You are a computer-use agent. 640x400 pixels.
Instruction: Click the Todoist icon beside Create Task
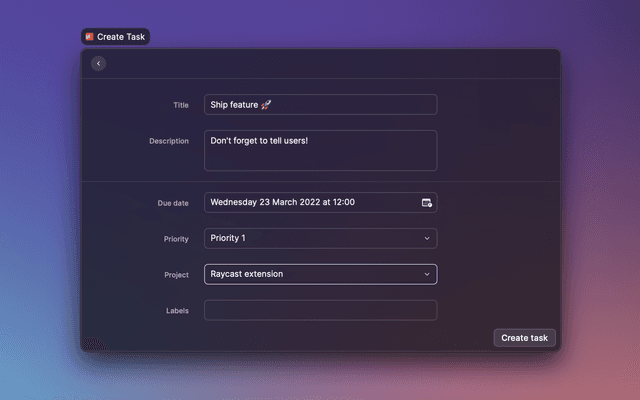(x=89, y=36)
